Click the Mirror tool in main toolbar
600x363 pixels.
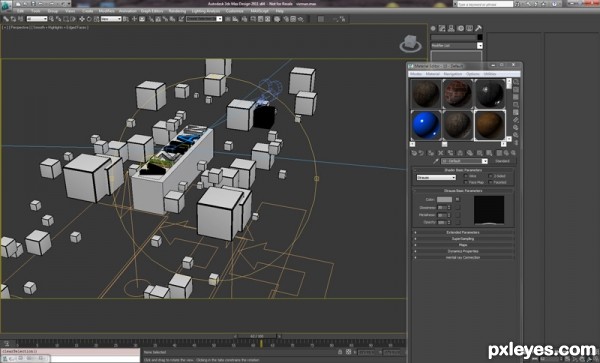click(x=228, y=19)
